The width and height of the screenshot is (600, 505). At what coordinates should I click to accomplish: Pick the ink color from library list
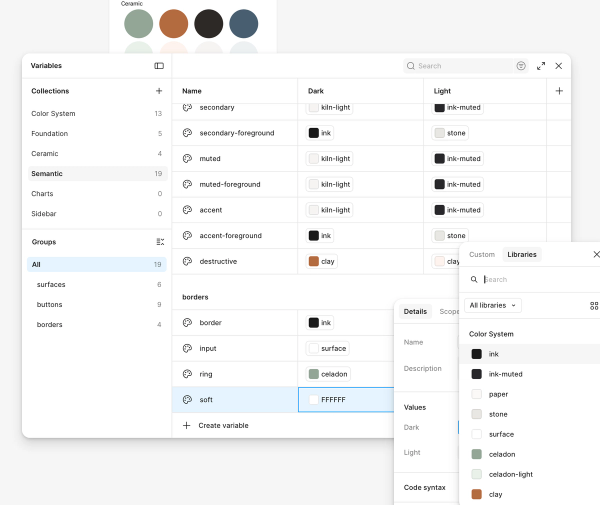click(530, 354)
